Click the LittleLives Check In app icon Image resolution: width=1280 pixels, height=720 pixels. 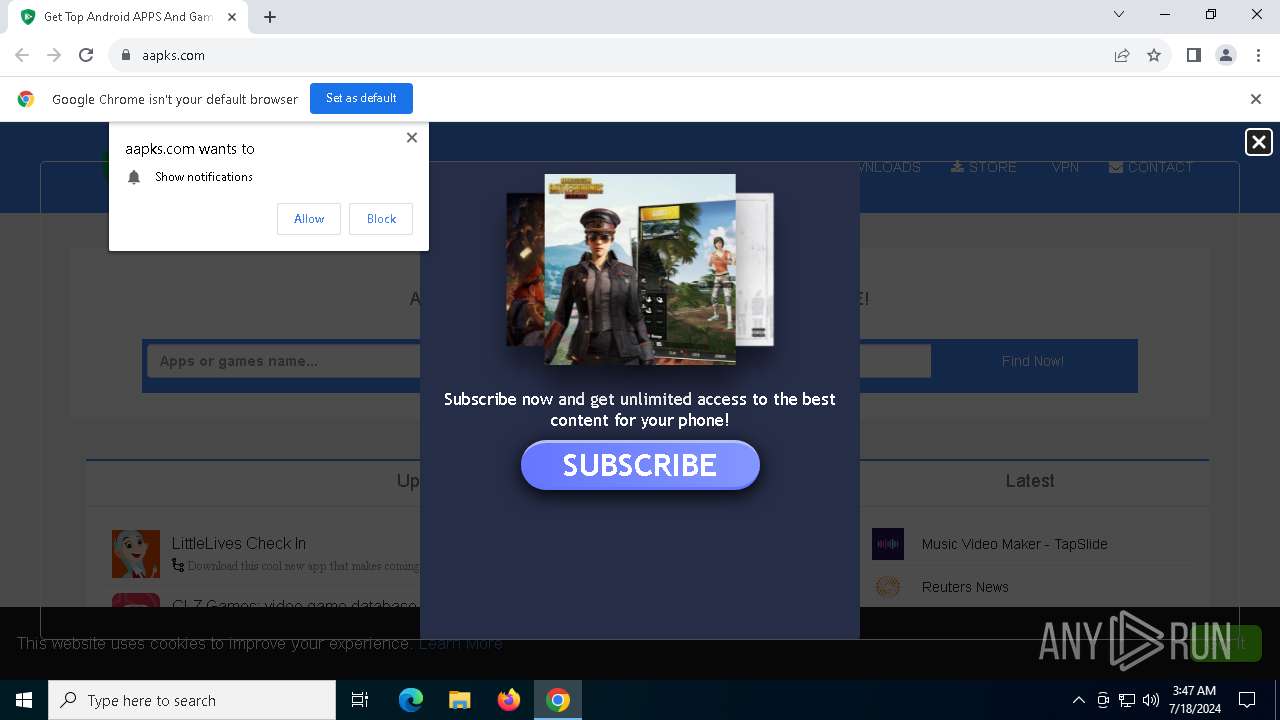[136, 554]
